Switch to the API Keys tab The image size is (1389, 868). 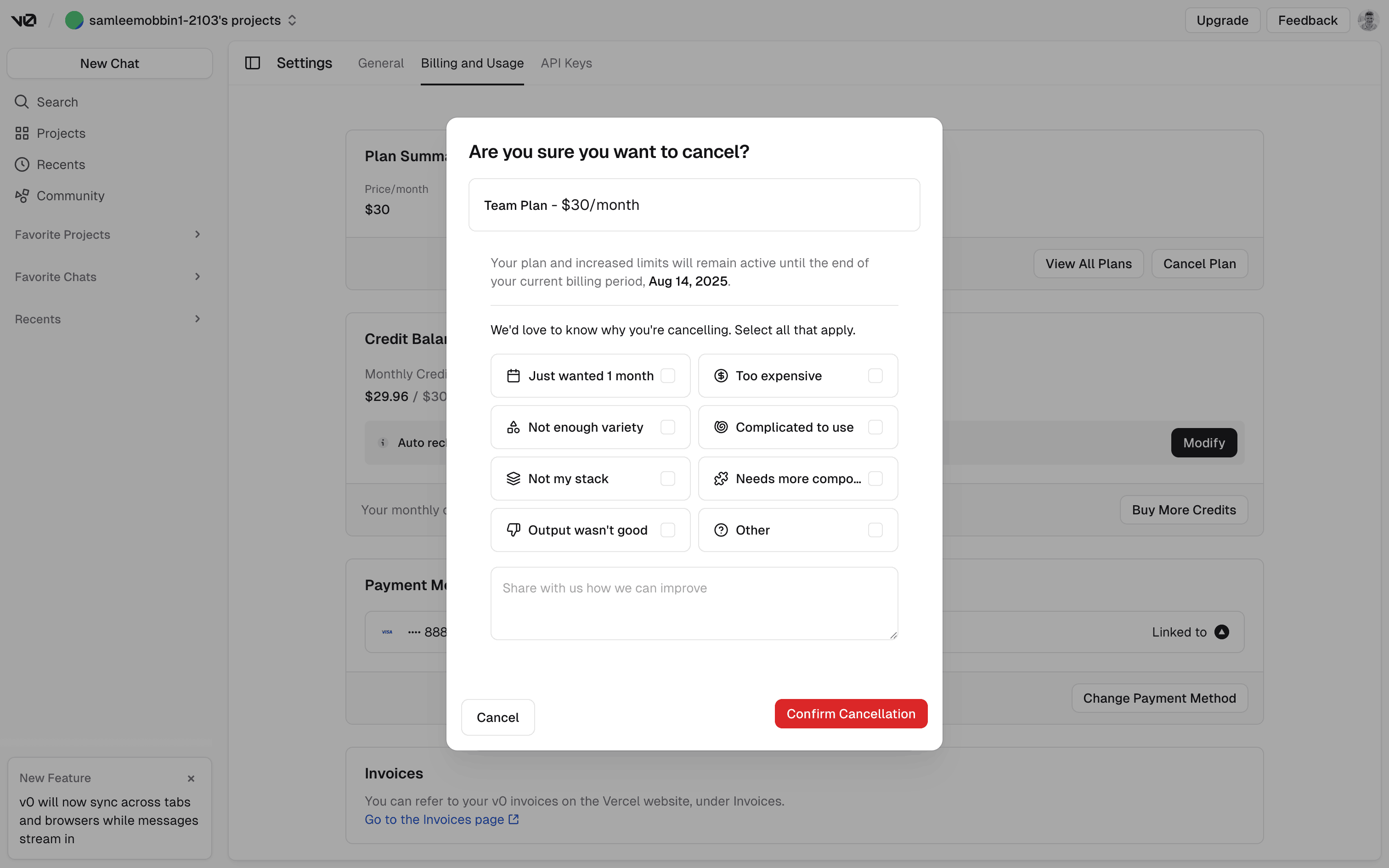566,63
